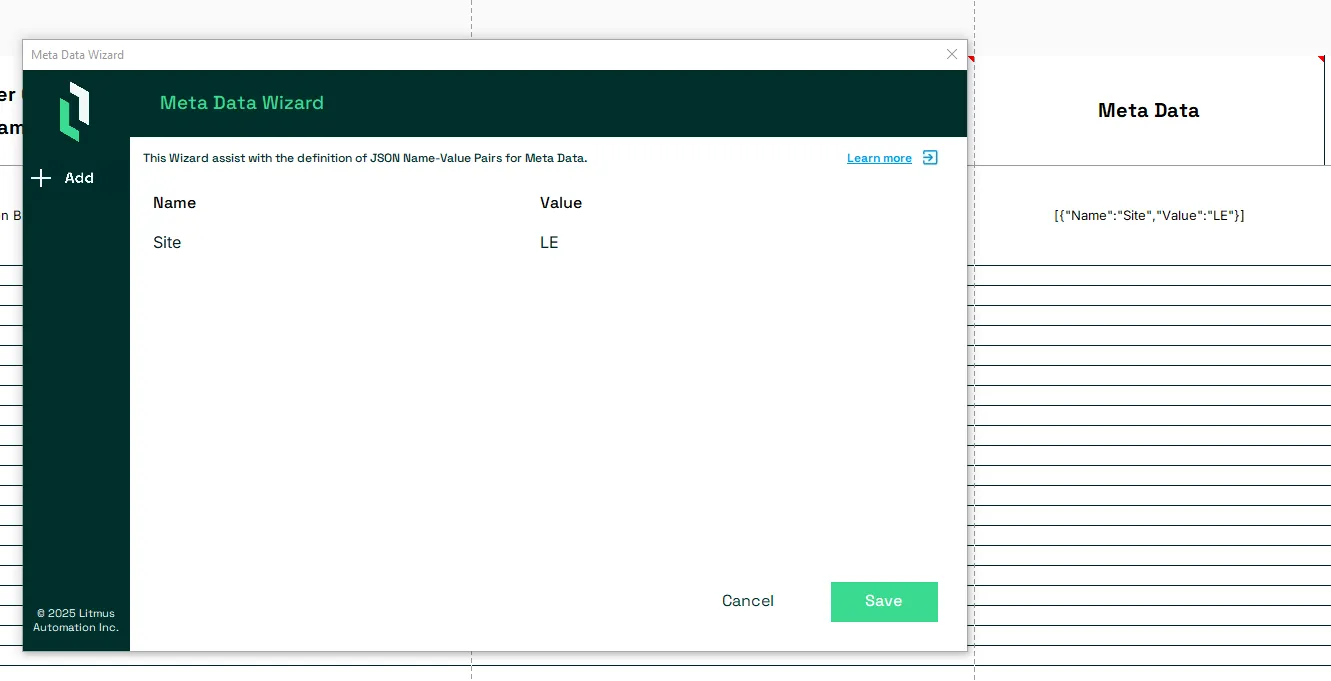Click the plus icon beside Add
This screenshot has width=1331, height=681.
[41, 178]
